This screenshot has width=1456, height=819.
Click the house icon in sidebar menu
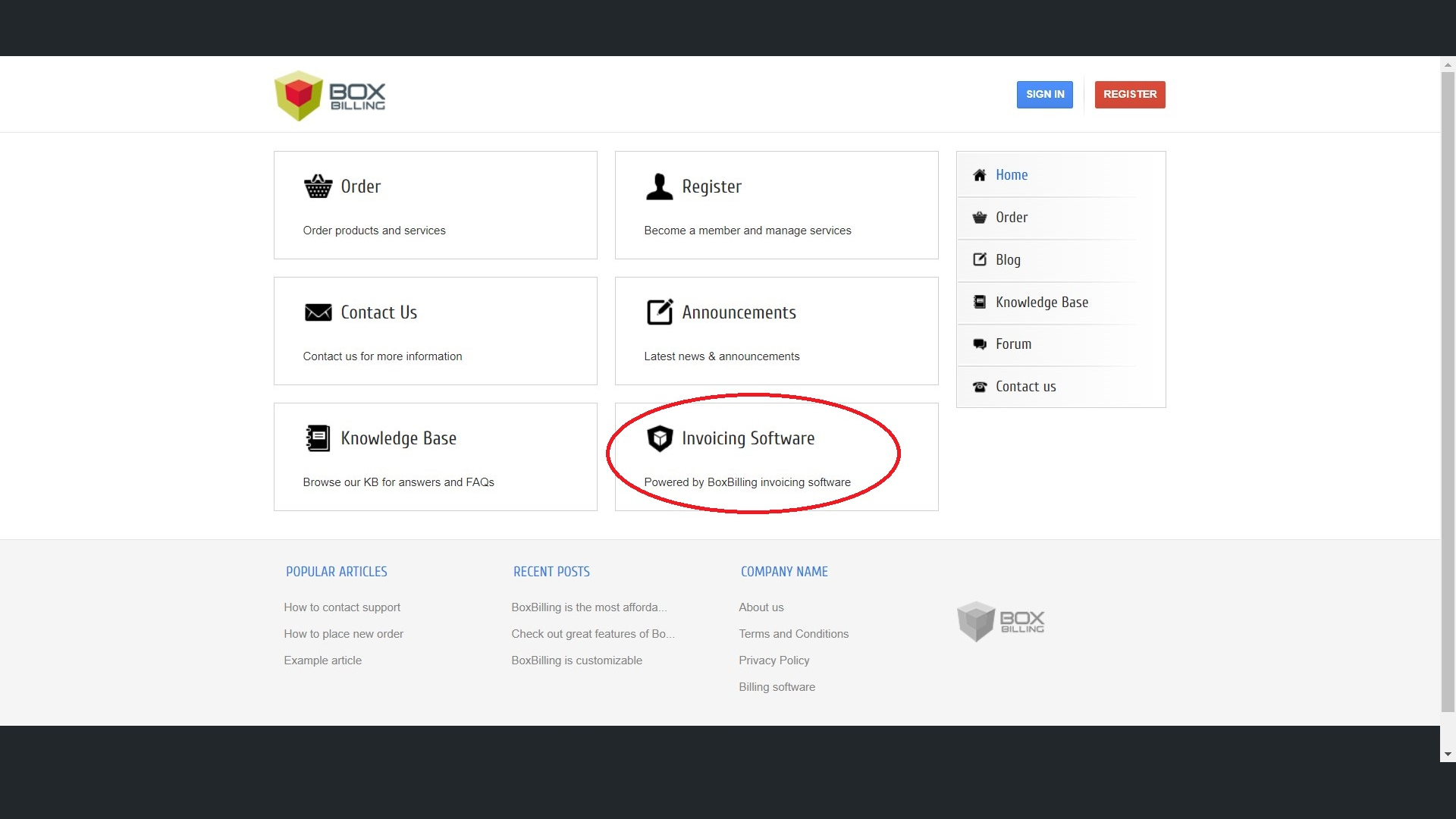(x=979, y=175)
